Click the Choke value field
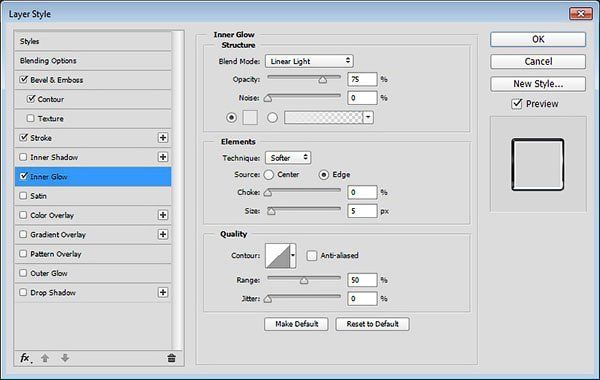 click(x=362, y=192)
